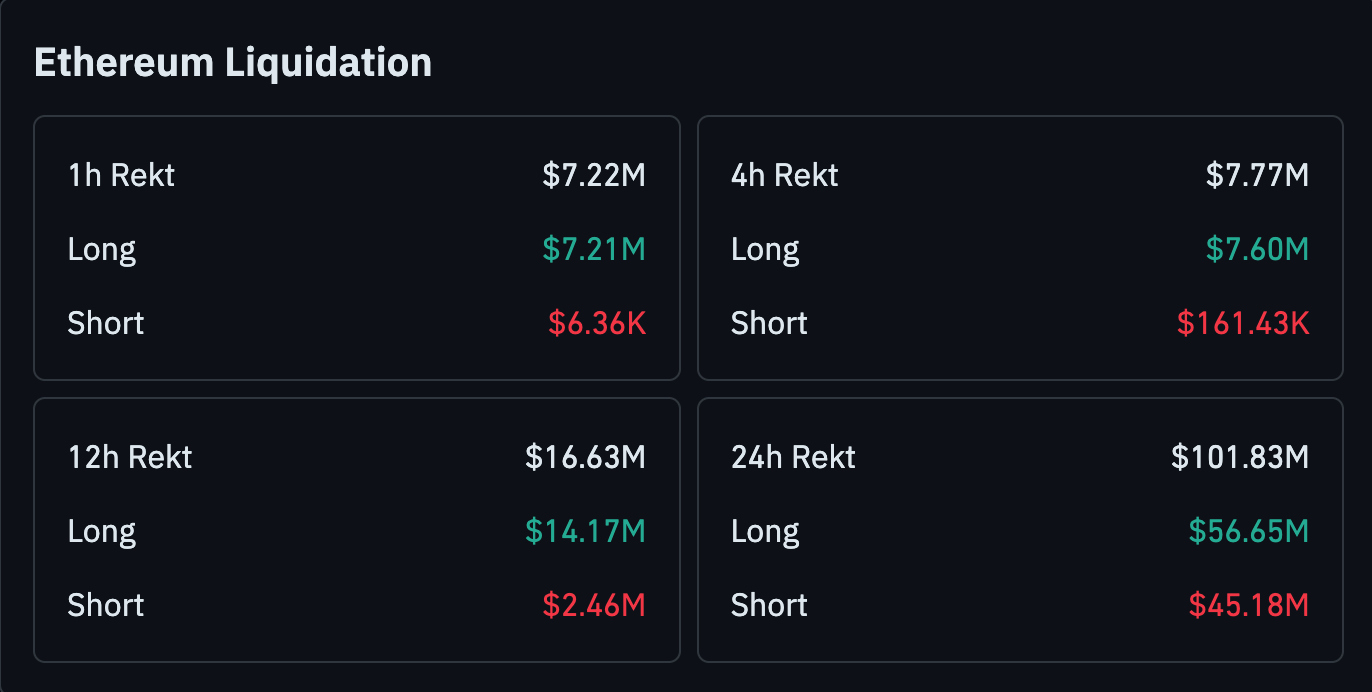Select the 12h Rekt label
The image size is (1372, 692).
(130, 458)
